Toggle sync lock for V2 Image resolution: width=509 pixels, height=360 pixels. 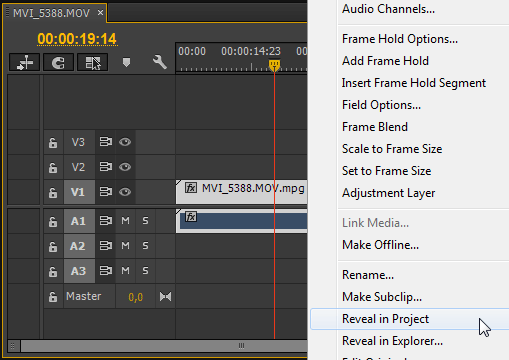click(x=106, y=167)
